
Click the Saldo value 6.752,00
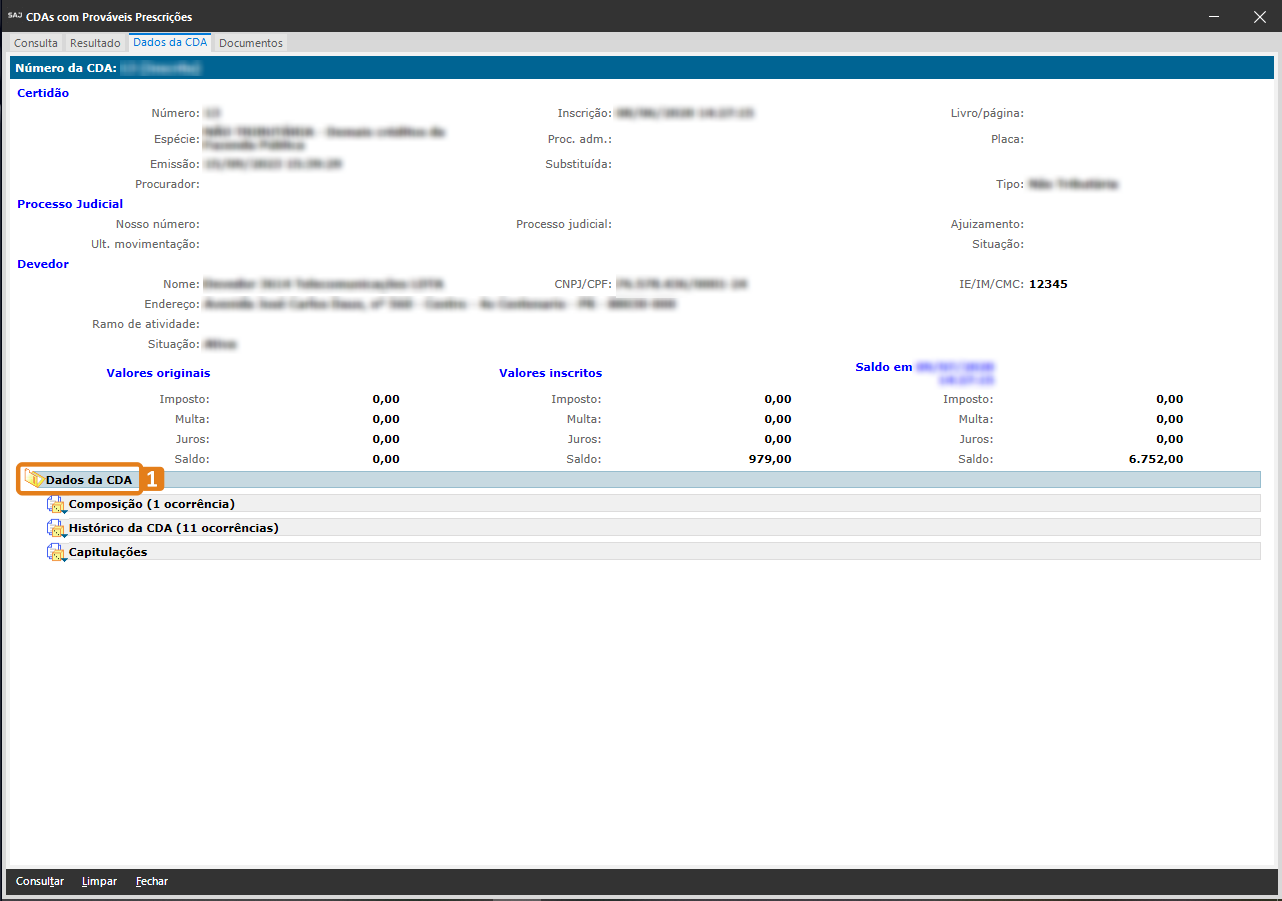click(1156, 459)
